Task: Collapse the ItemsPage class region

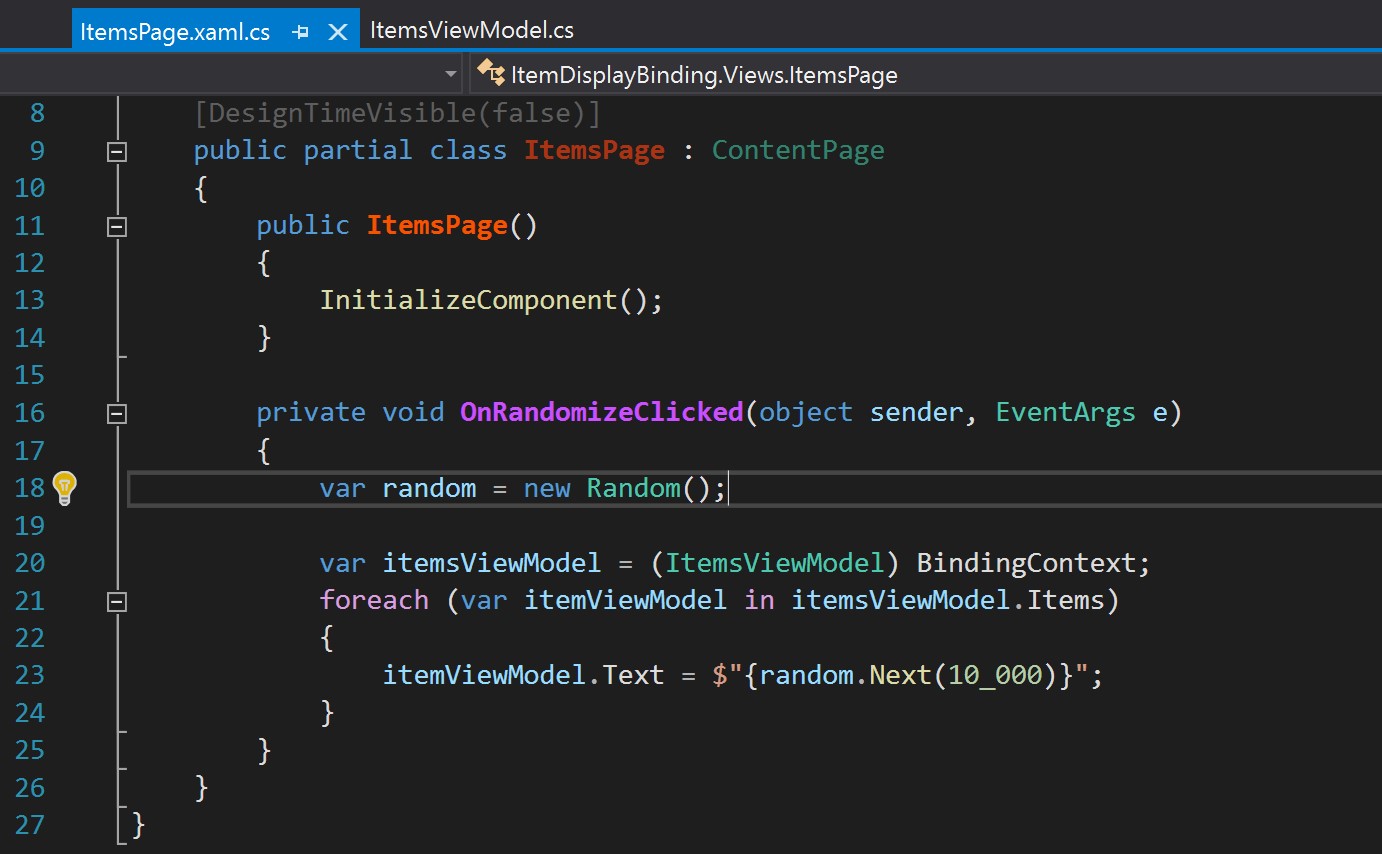Action: click(x=116, y=150)
